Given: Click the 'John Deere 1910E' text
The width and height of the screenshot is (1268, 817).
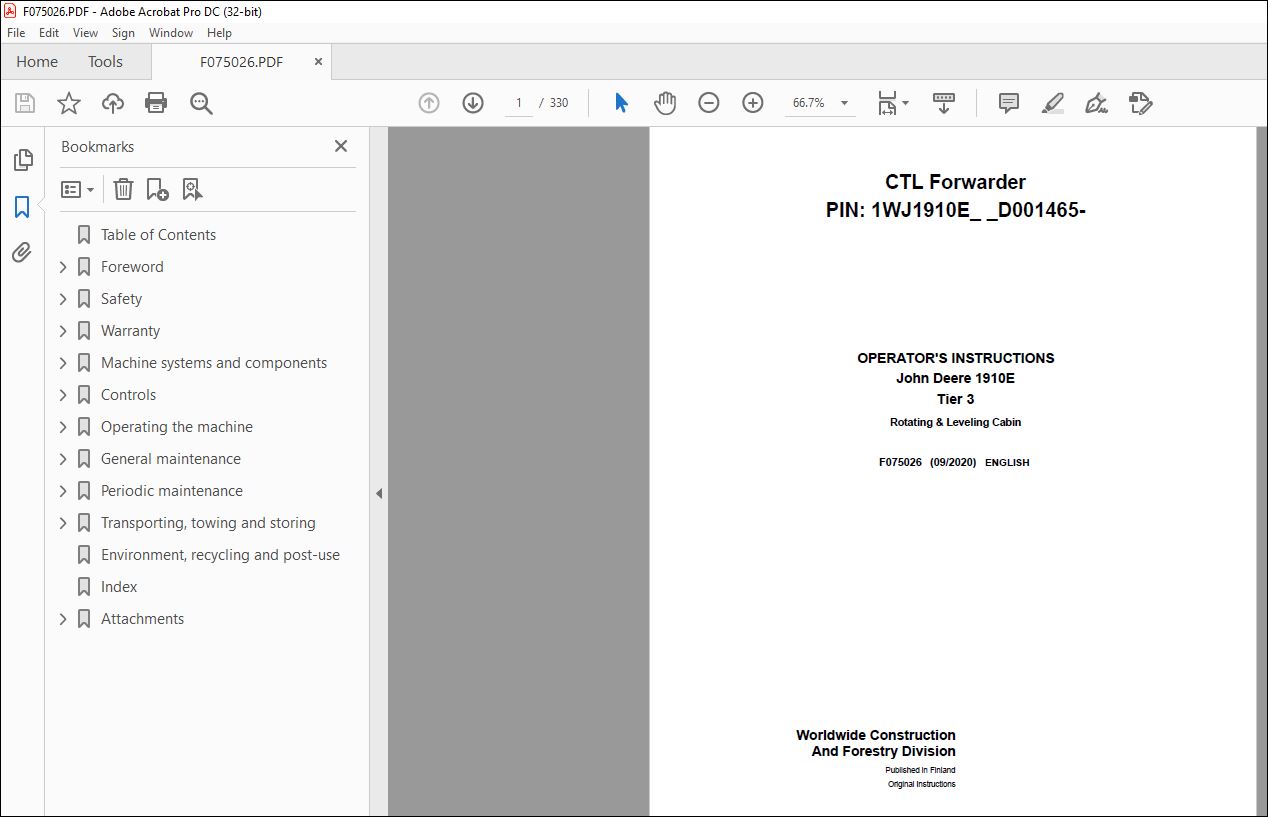Looking at the screenshot, I should [x=955, y=378].
